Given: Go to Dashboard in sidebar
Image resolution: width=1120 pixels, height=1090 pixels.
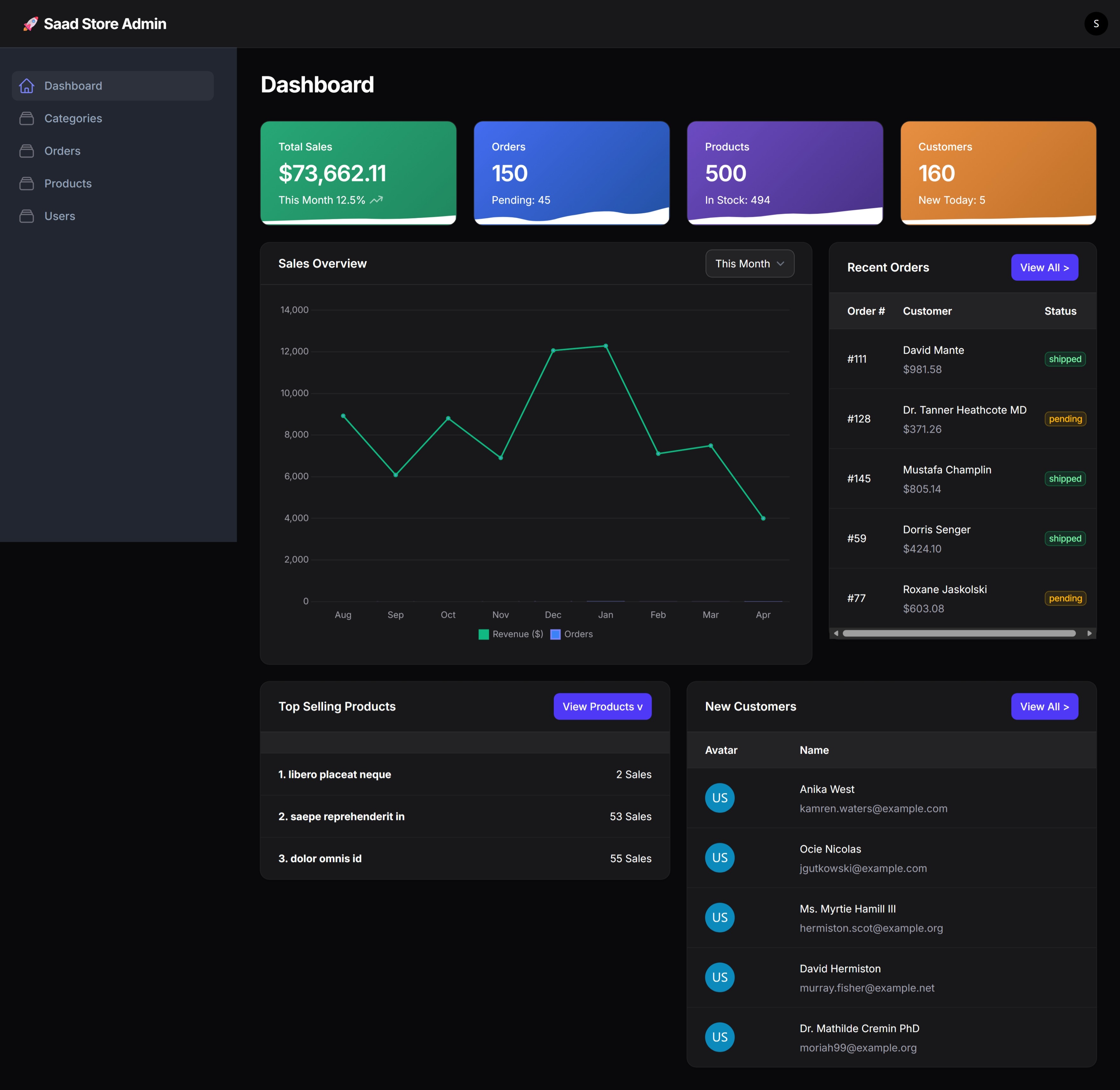Looking at the screenshot, I should [x=113, y=86].
